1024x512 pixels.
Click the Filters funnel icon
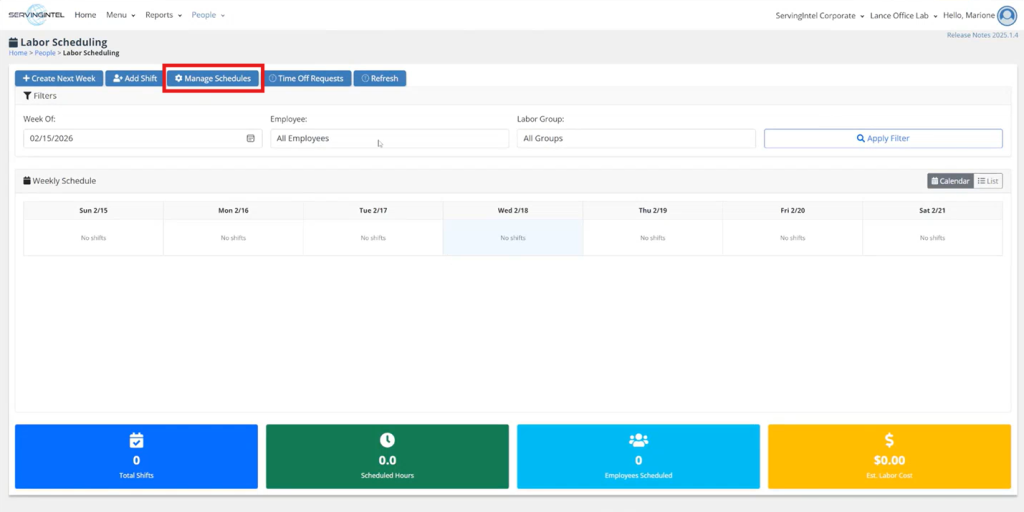point(28,96)
